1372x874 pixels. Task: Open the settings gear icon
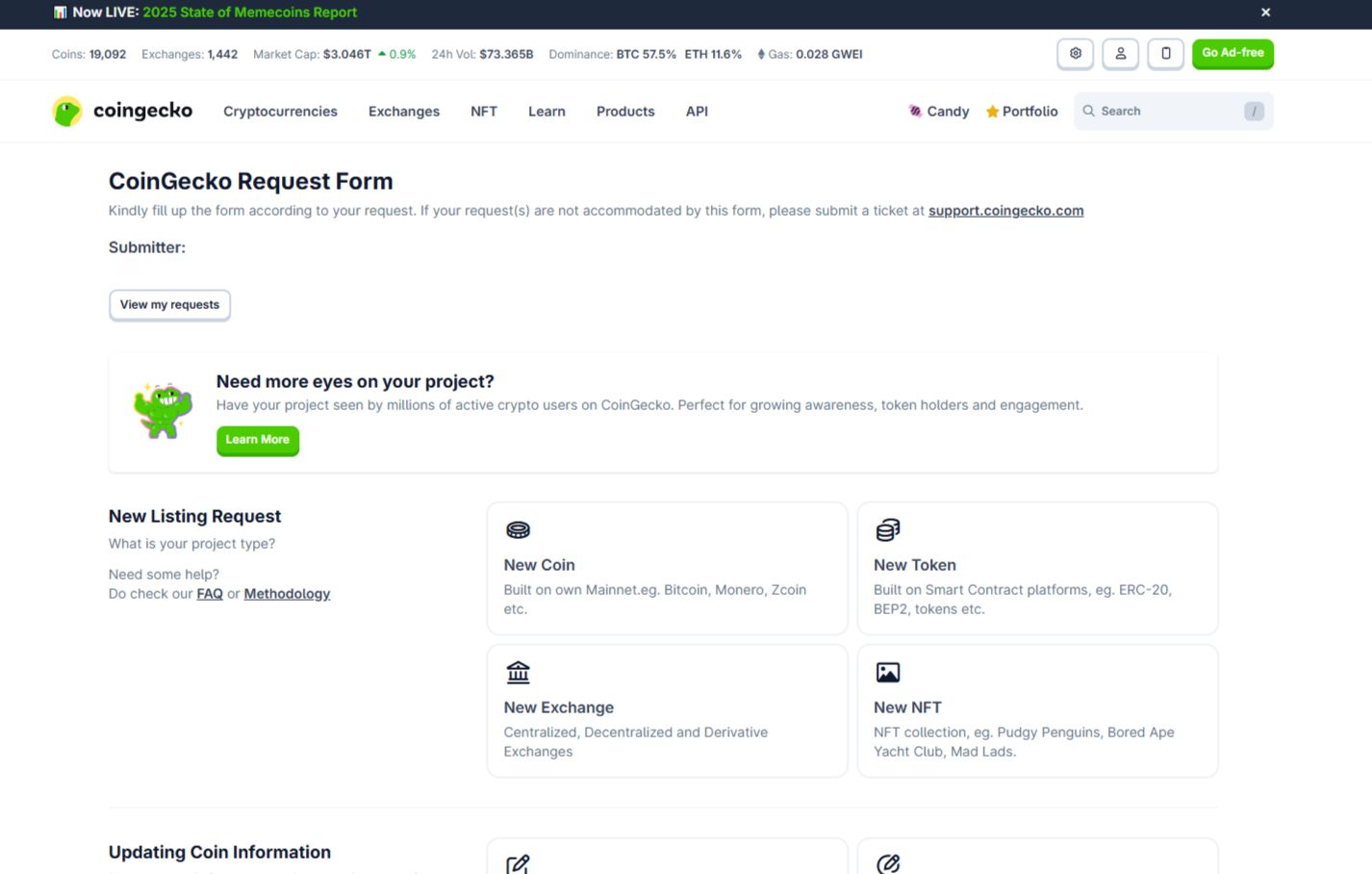pos(1075,54)
